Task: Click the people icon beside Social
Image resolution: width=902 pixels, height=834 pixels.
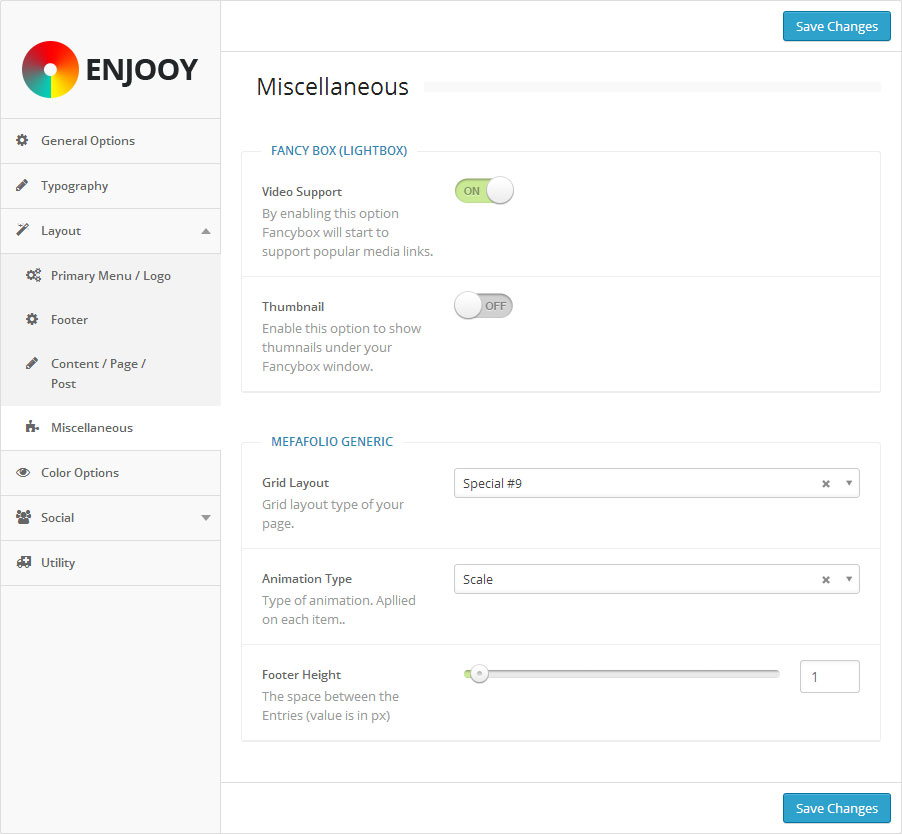Action: click(23, 518)
